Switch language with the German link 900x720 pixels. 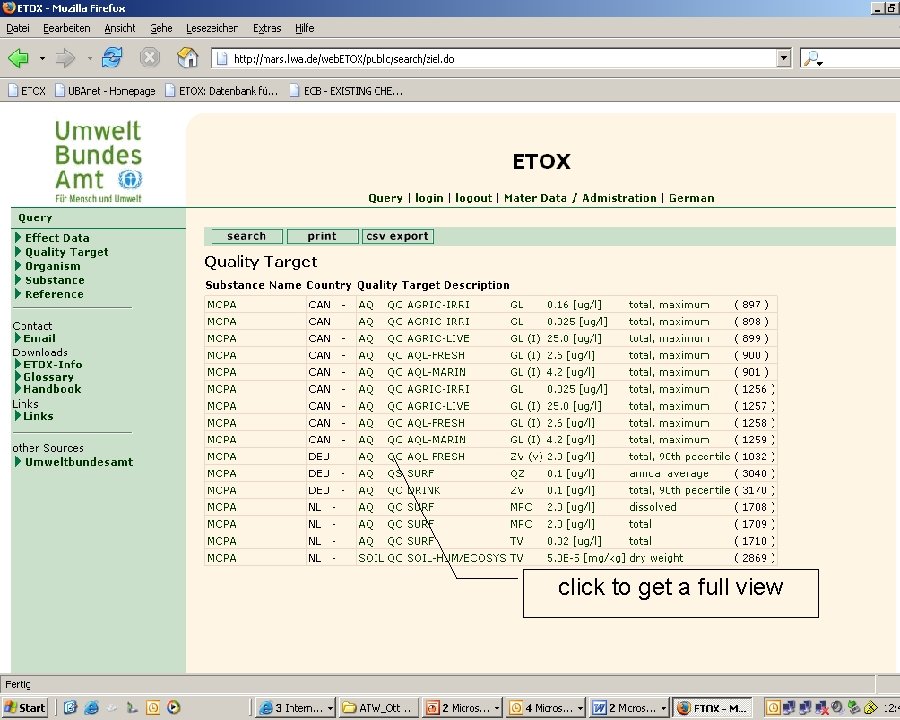point(691,198)
